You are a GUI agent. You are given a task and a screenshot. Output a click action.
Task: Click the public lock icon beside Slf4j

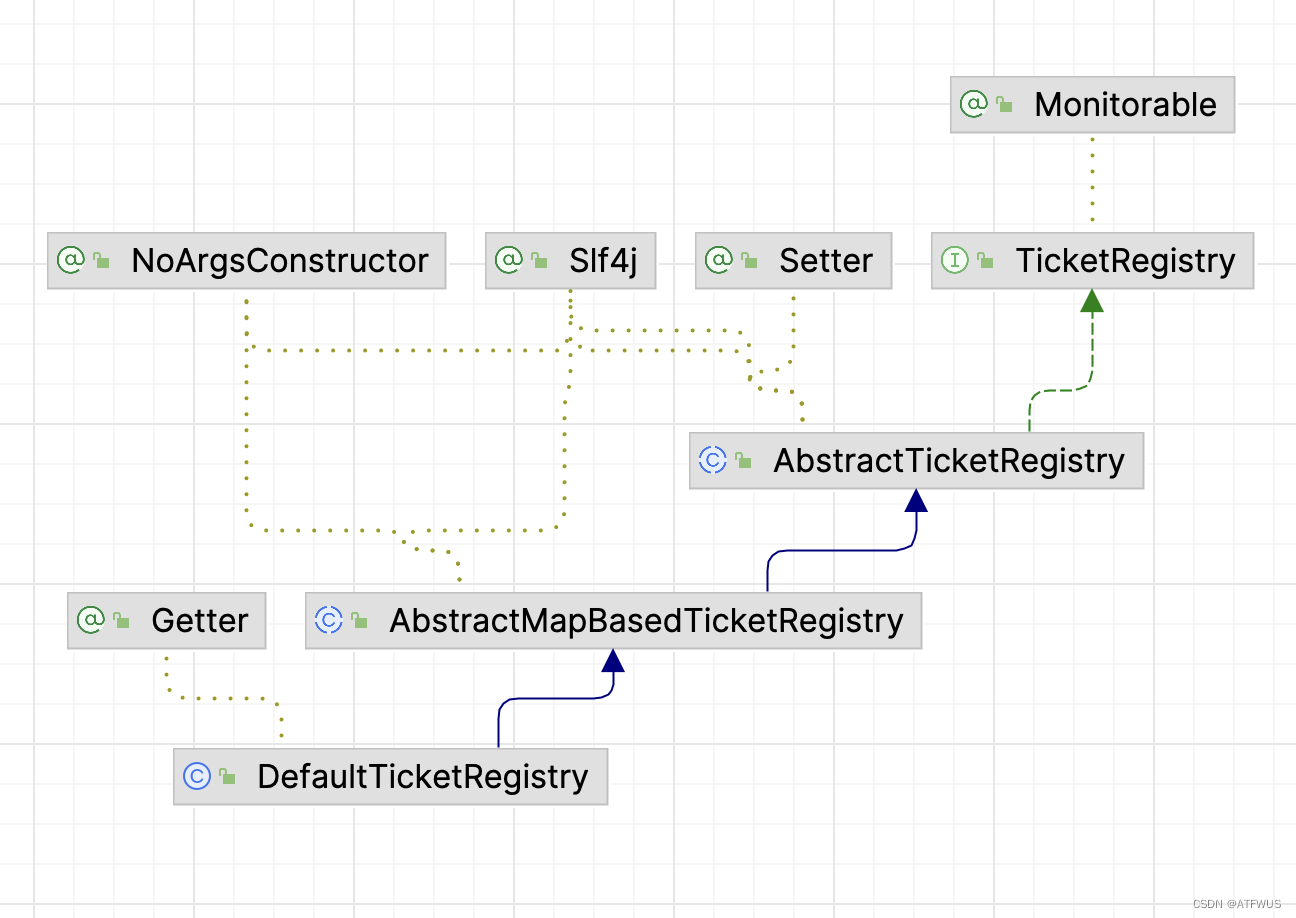540,262
